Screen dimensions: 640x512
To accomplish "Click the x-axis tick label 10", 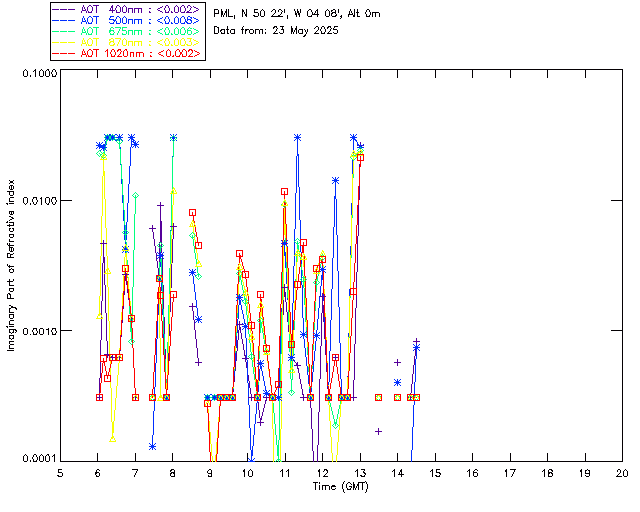I will [x=247, y=473].
